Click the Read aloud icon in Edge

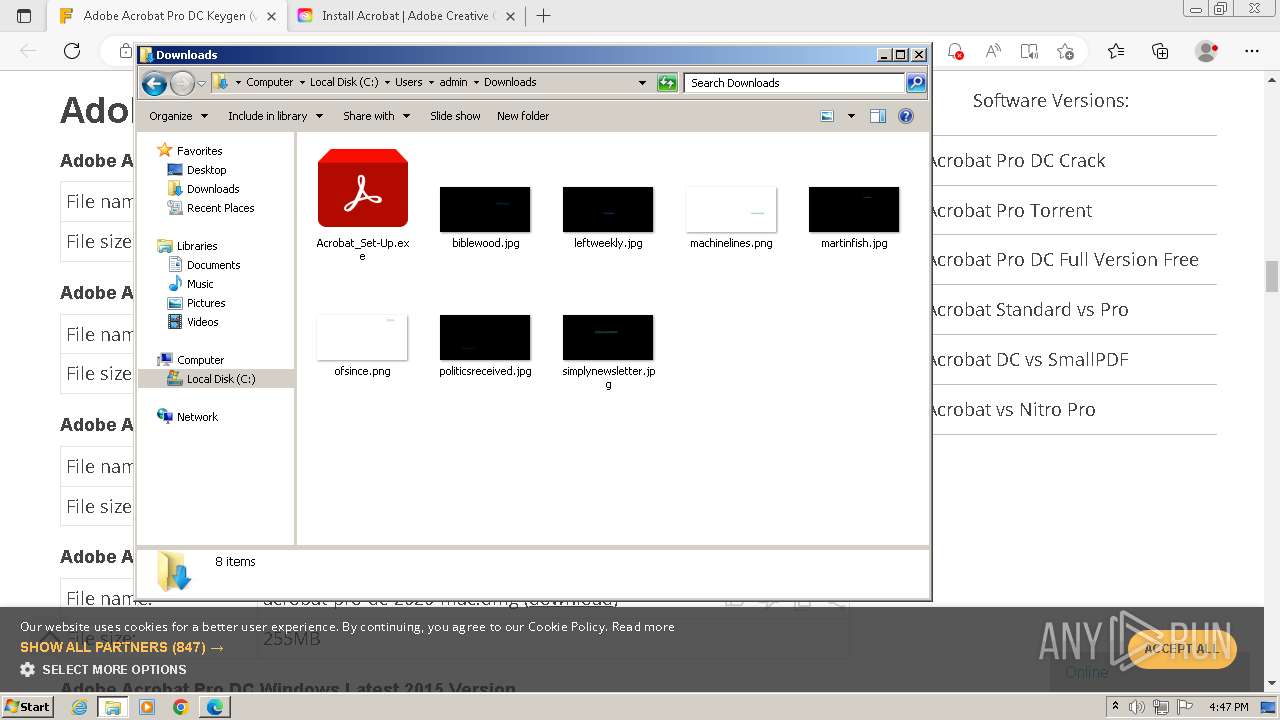pyautogui.click(x=993, y=51)
